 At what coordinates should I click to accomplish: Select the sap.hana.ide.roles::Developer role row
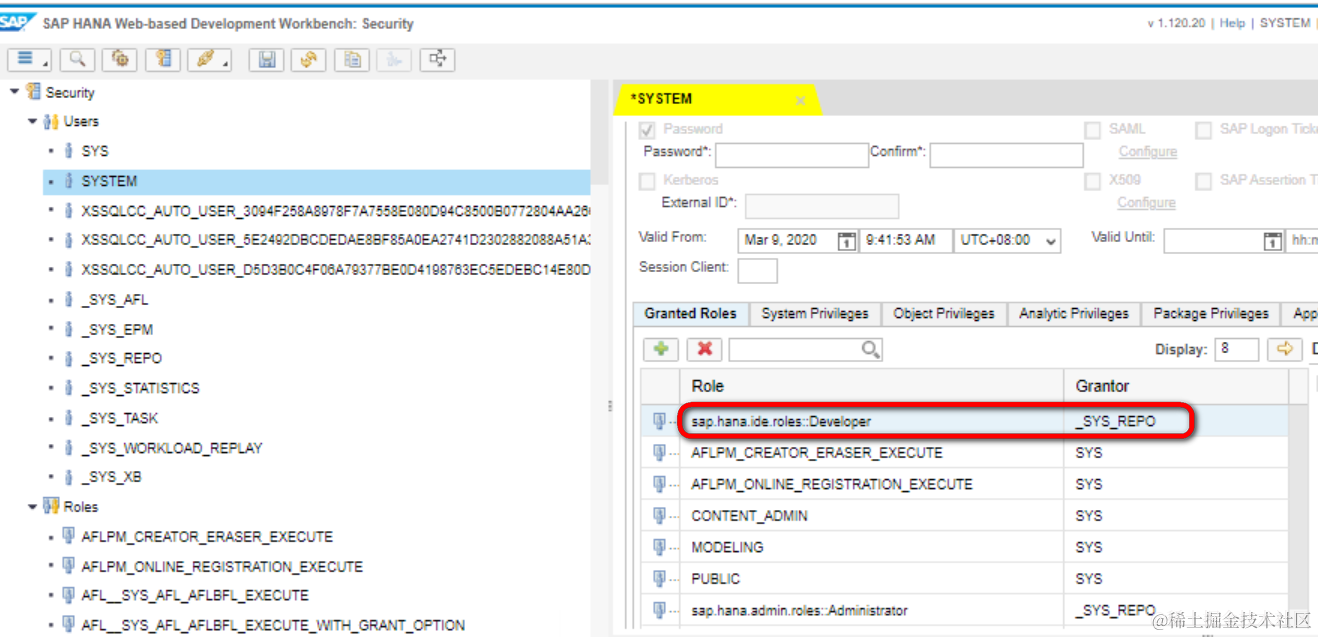coord(964,421)
